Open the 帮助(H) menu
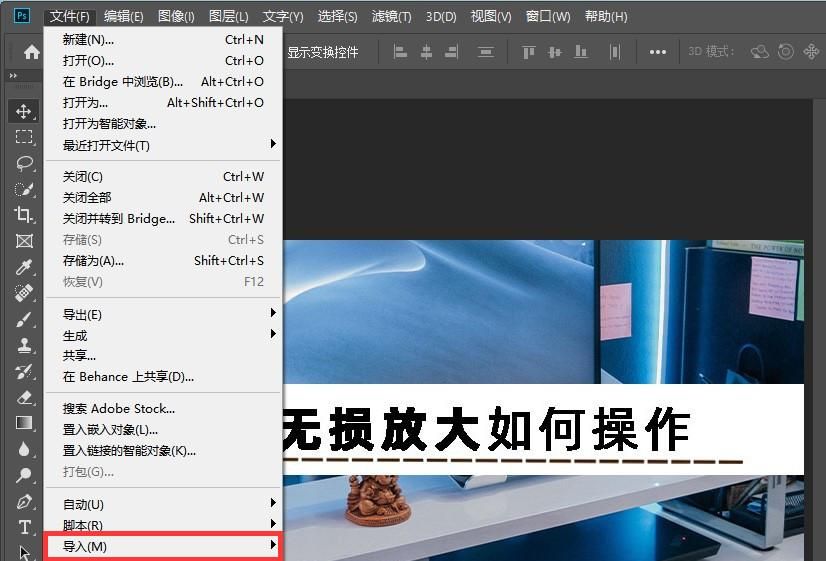The width and height of the screenshot is (826, 561). (606, 16)
